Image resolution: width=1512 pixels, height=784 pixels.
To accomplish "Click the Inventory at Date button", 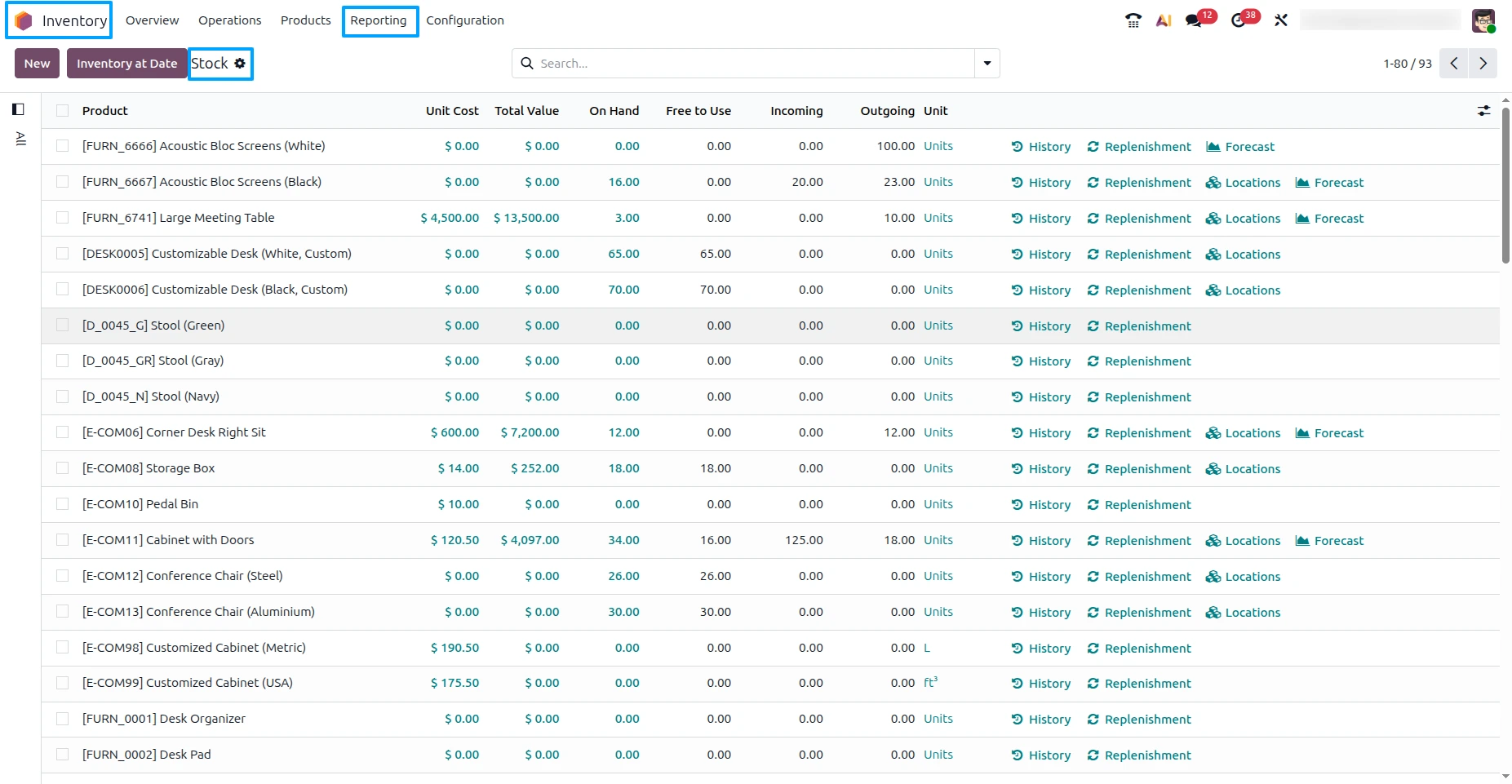I will pyautogui.click(x=126, y=63).
